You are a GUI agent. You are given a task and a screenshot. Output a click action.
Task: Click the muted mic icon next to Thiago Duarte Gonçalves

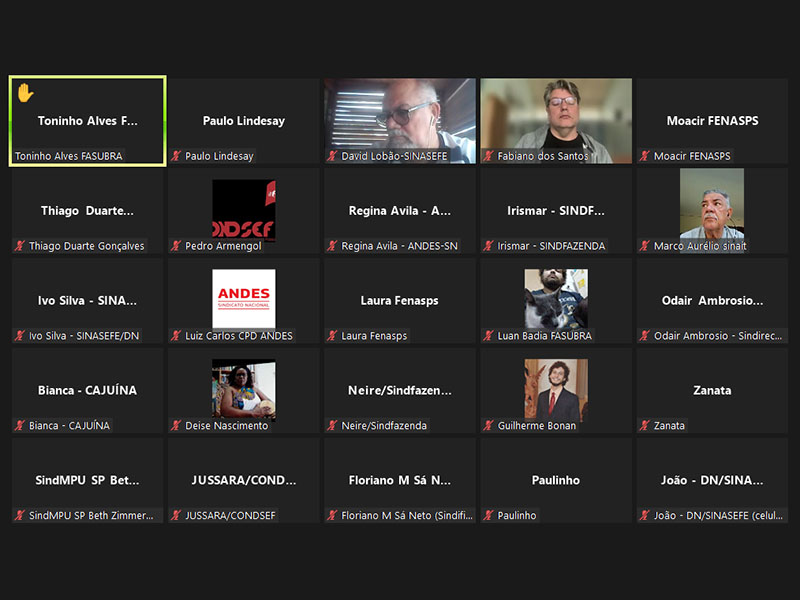[20, 246]
